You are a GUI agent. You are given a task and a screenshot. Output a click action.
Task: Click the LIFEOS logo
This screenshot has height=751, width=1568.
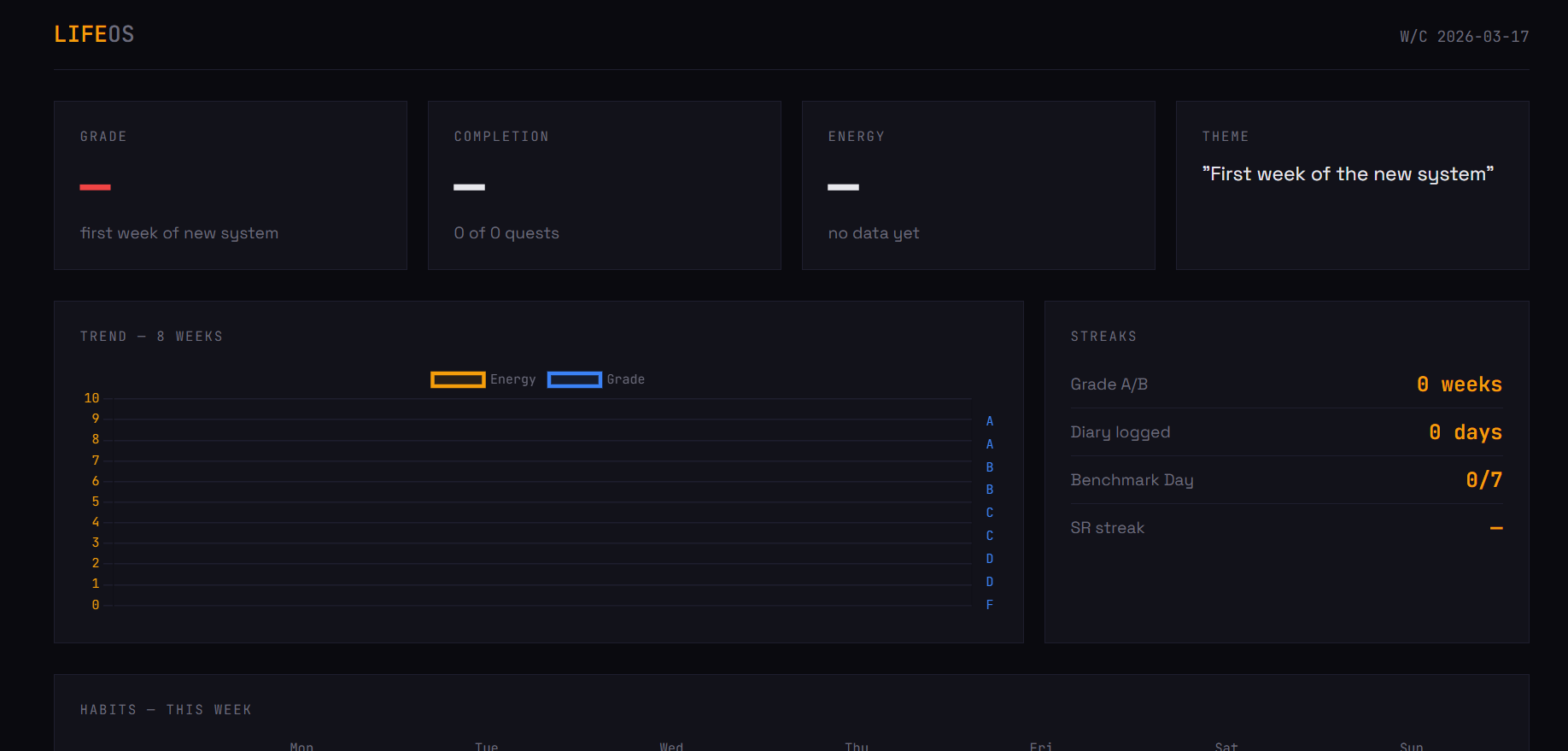point(94,34)
